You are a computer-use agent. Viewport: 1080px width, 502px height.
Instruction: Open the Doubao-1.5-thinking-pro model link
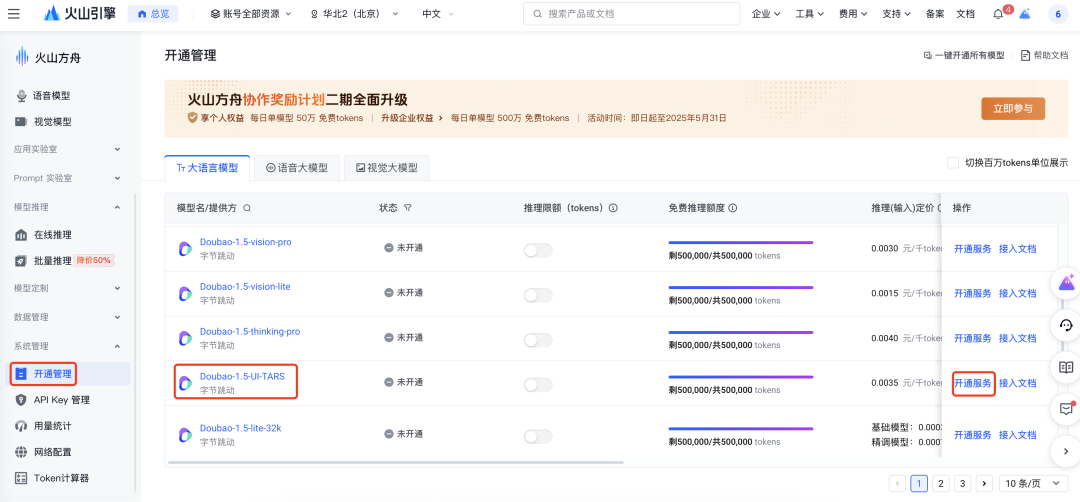[x=250, y=332]
